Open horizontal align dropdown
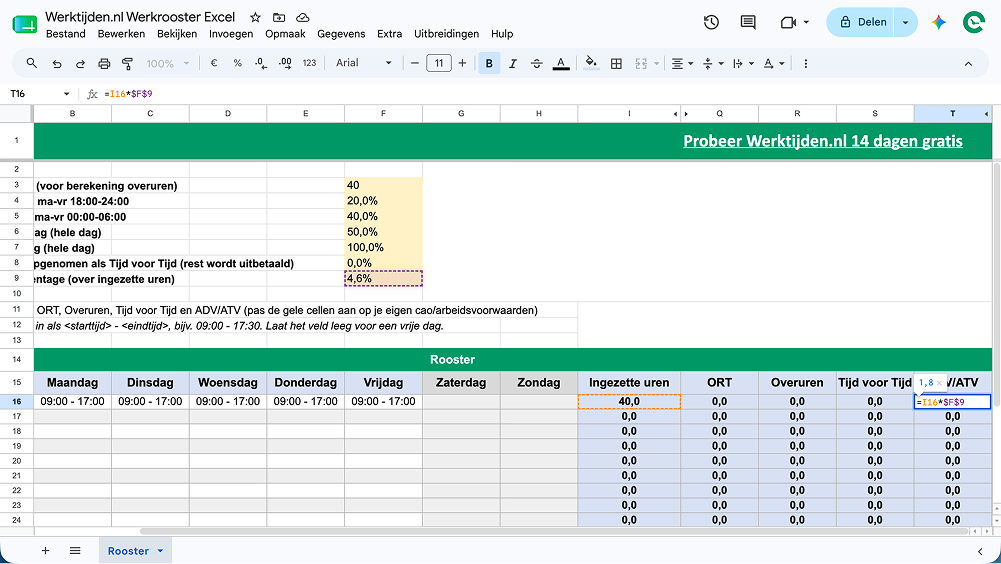This screenshot has height=564, width=1001. coord(682,63)
